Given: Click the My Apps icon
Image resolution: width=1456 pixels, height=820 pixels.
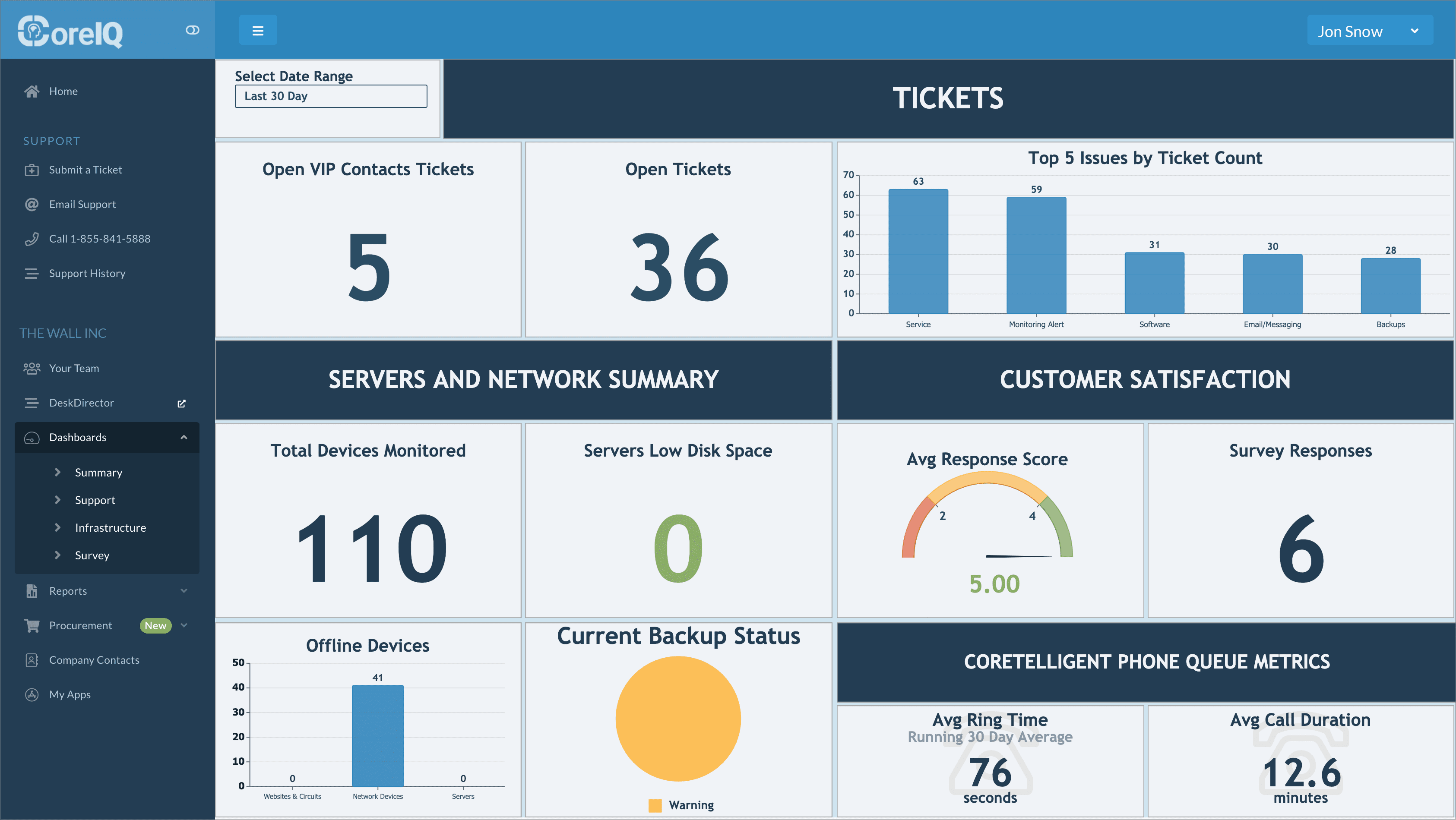Looking at the screenshot, I should (32, 694).
